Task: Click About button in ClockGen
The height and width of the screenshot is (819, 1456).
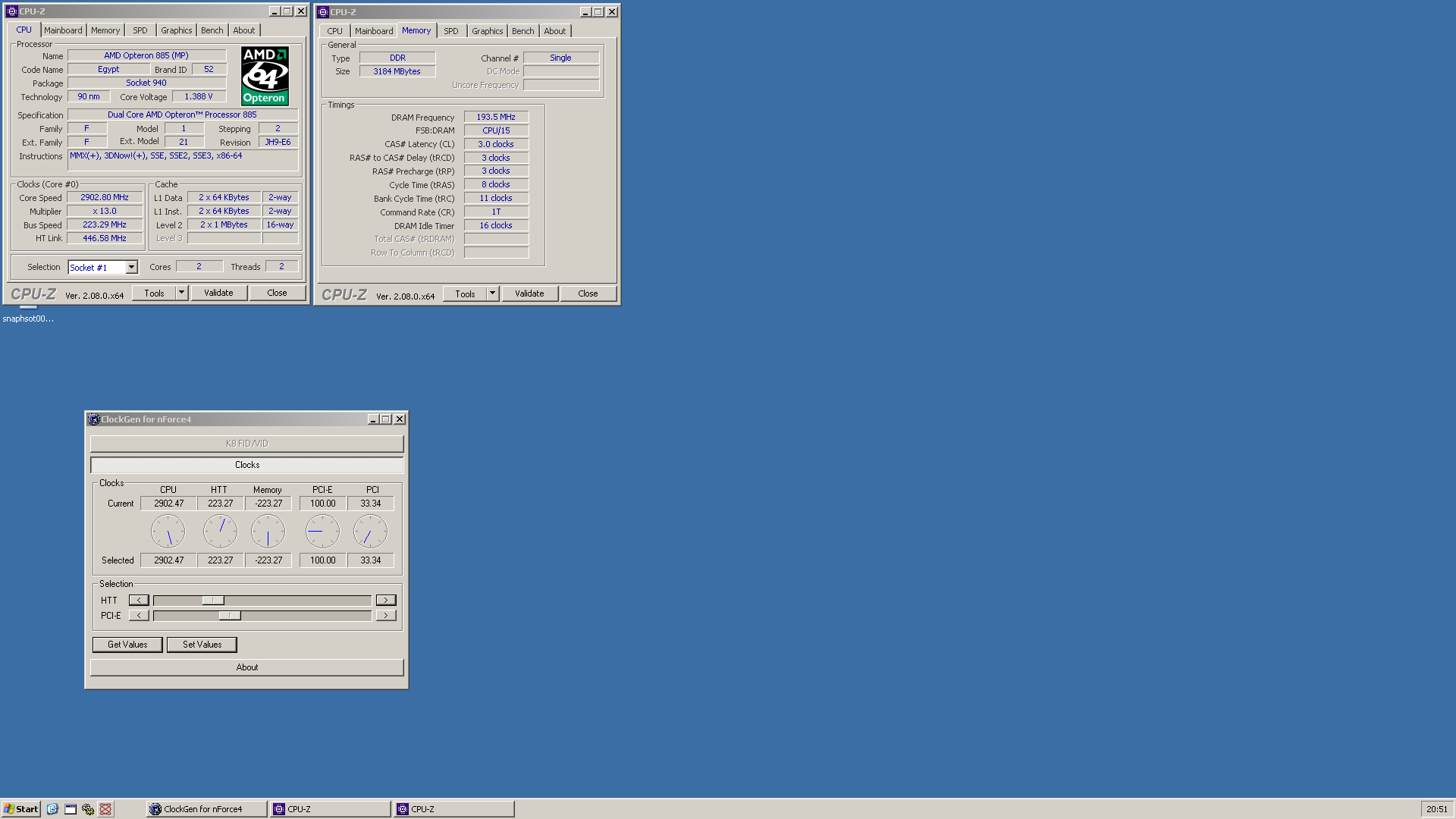Action: point(247,667)
